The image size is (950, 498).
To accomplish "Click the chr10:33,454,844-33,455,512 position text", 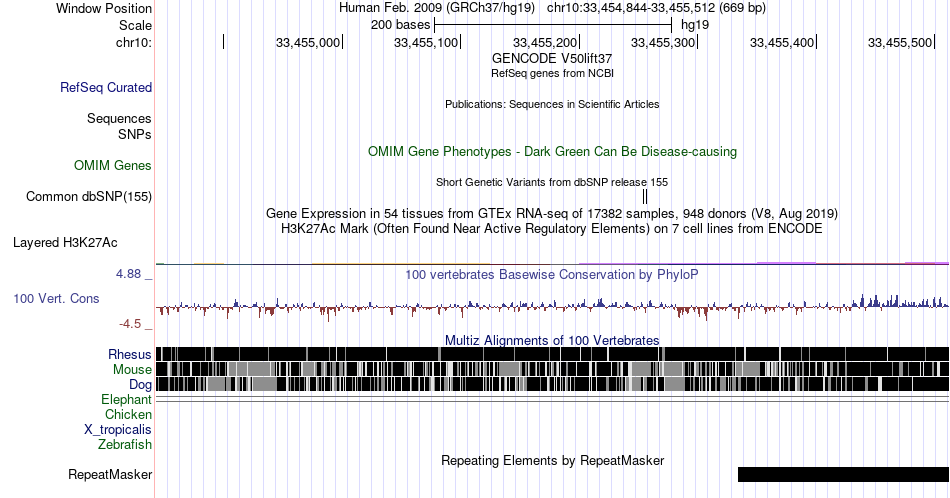I will [x=656, y=8].
